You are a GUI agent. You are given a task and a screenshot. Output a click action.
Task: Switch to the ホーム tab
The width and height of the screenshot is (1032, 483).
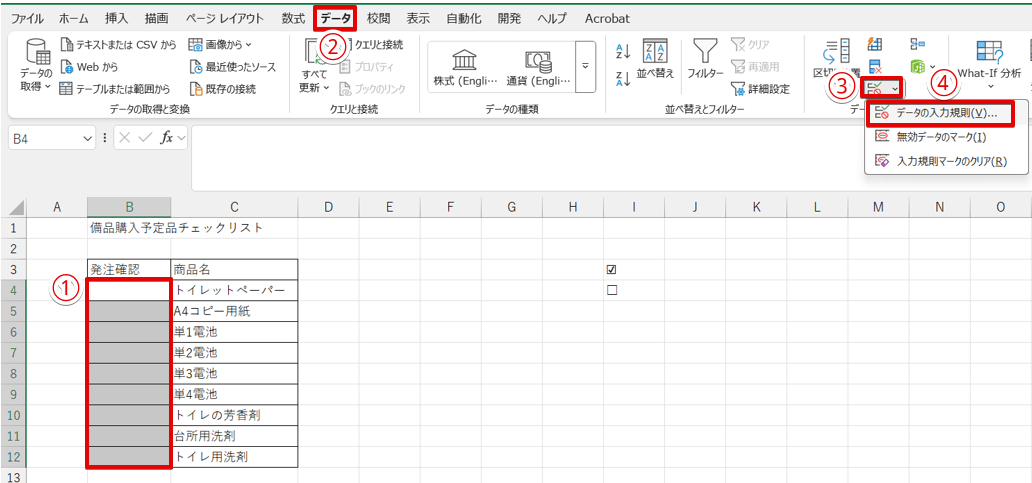click(74, 18)
